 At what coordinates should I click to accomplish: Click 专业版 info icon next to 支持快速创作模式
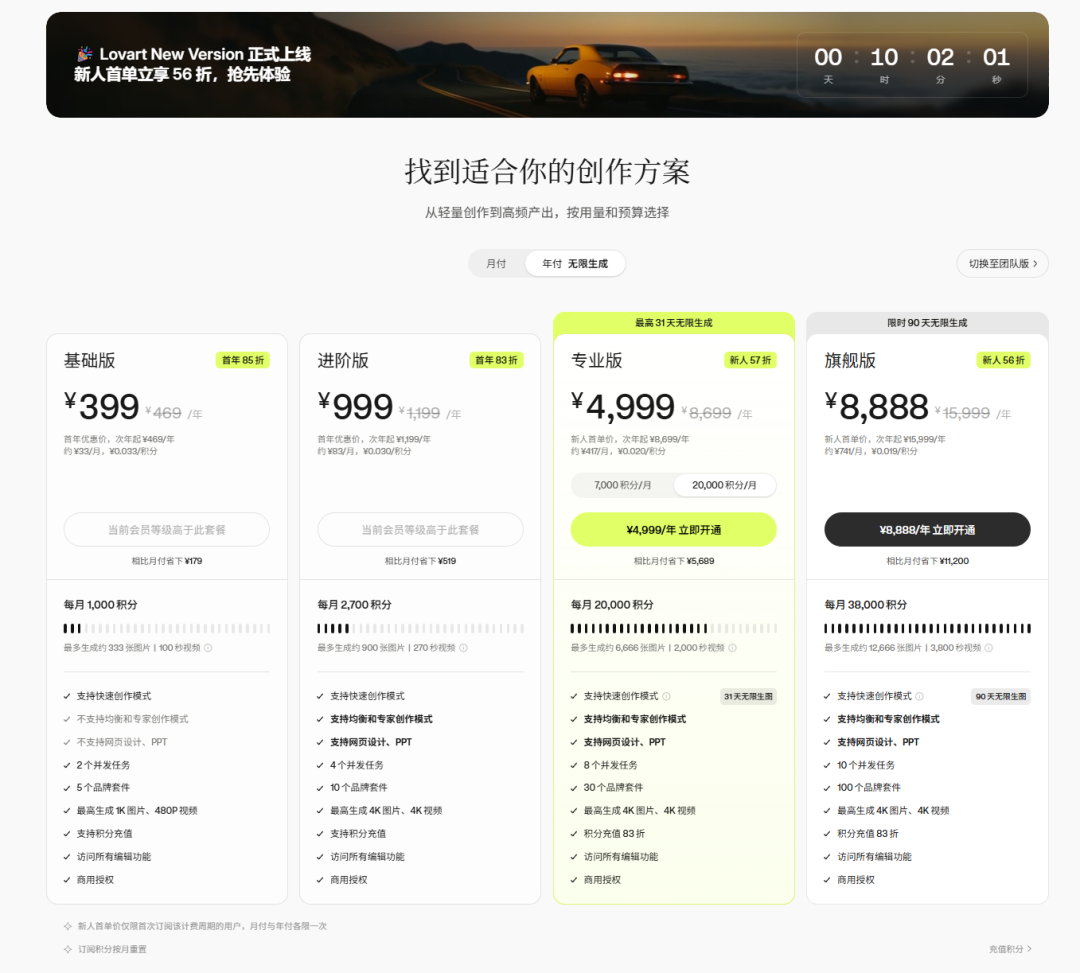point(666,696)
